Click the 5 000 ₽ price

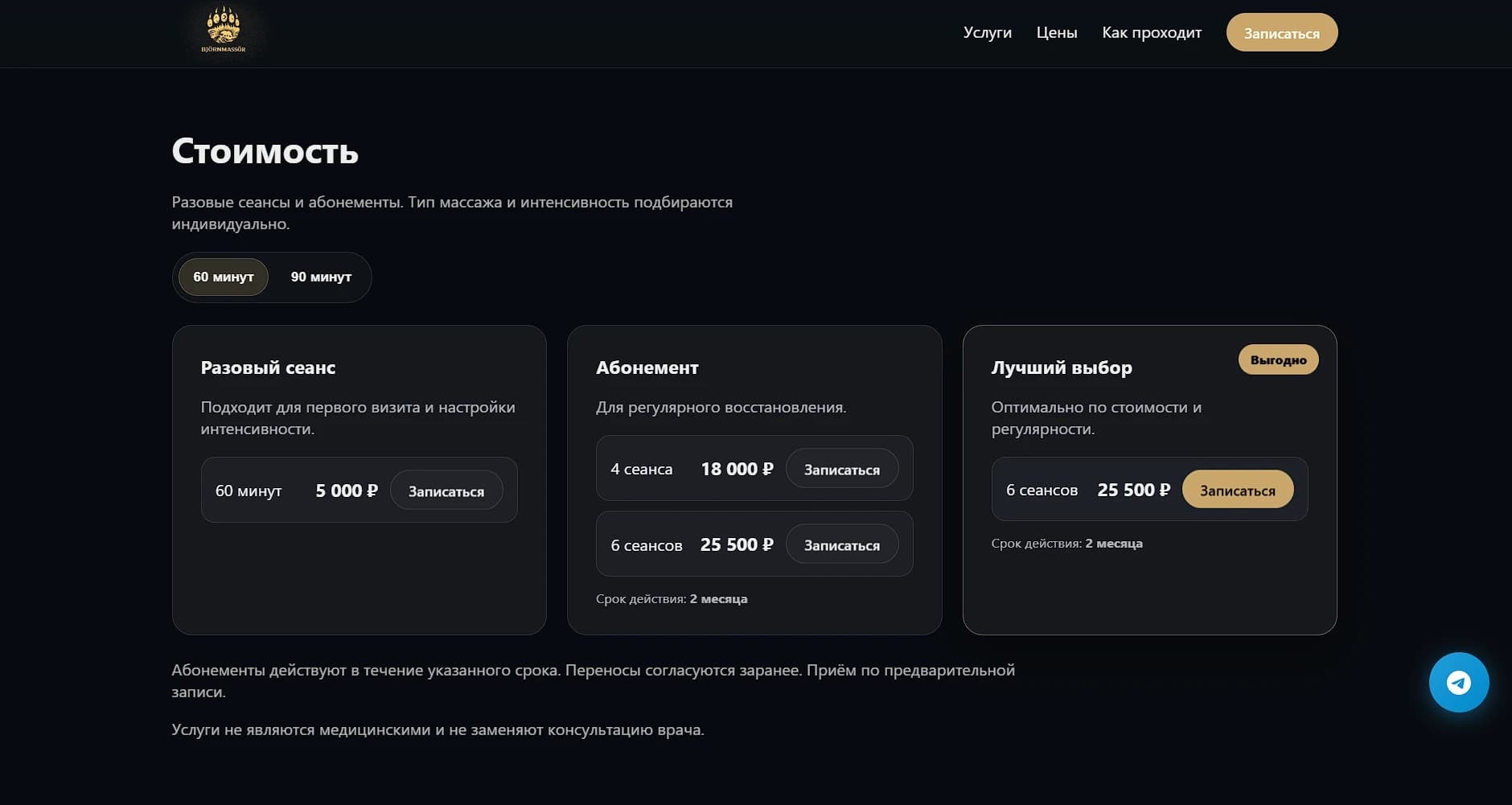pos(346,491)
